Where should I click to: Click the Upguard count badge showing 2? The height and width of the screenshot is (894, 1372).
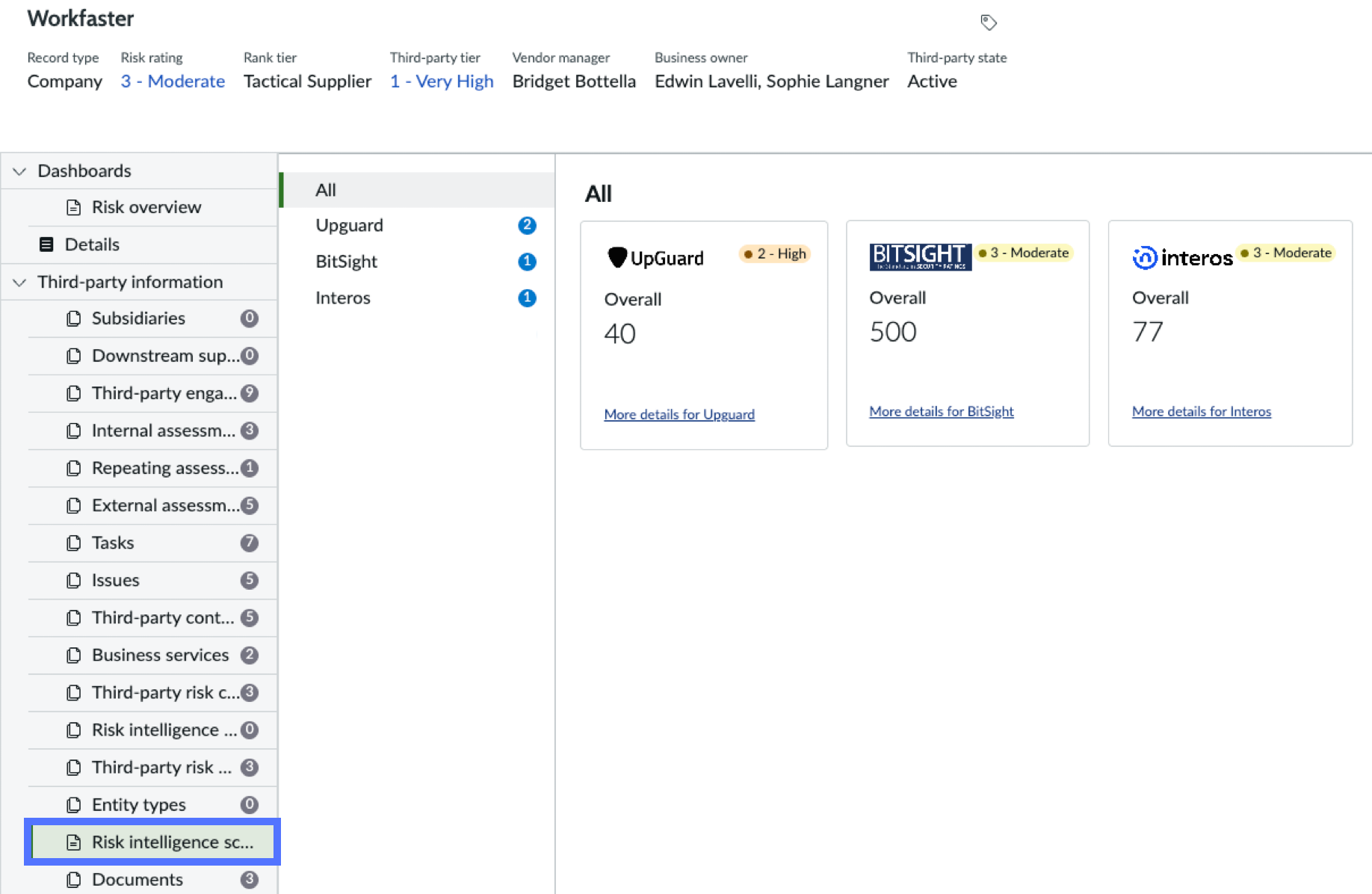(x=527, y=225)
